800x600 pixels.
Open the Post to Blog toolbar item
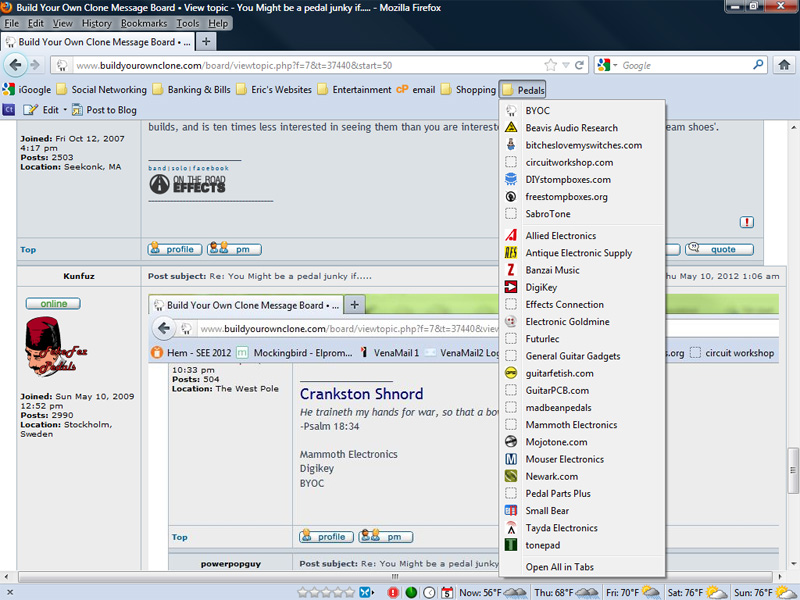[x=105, y=110]
